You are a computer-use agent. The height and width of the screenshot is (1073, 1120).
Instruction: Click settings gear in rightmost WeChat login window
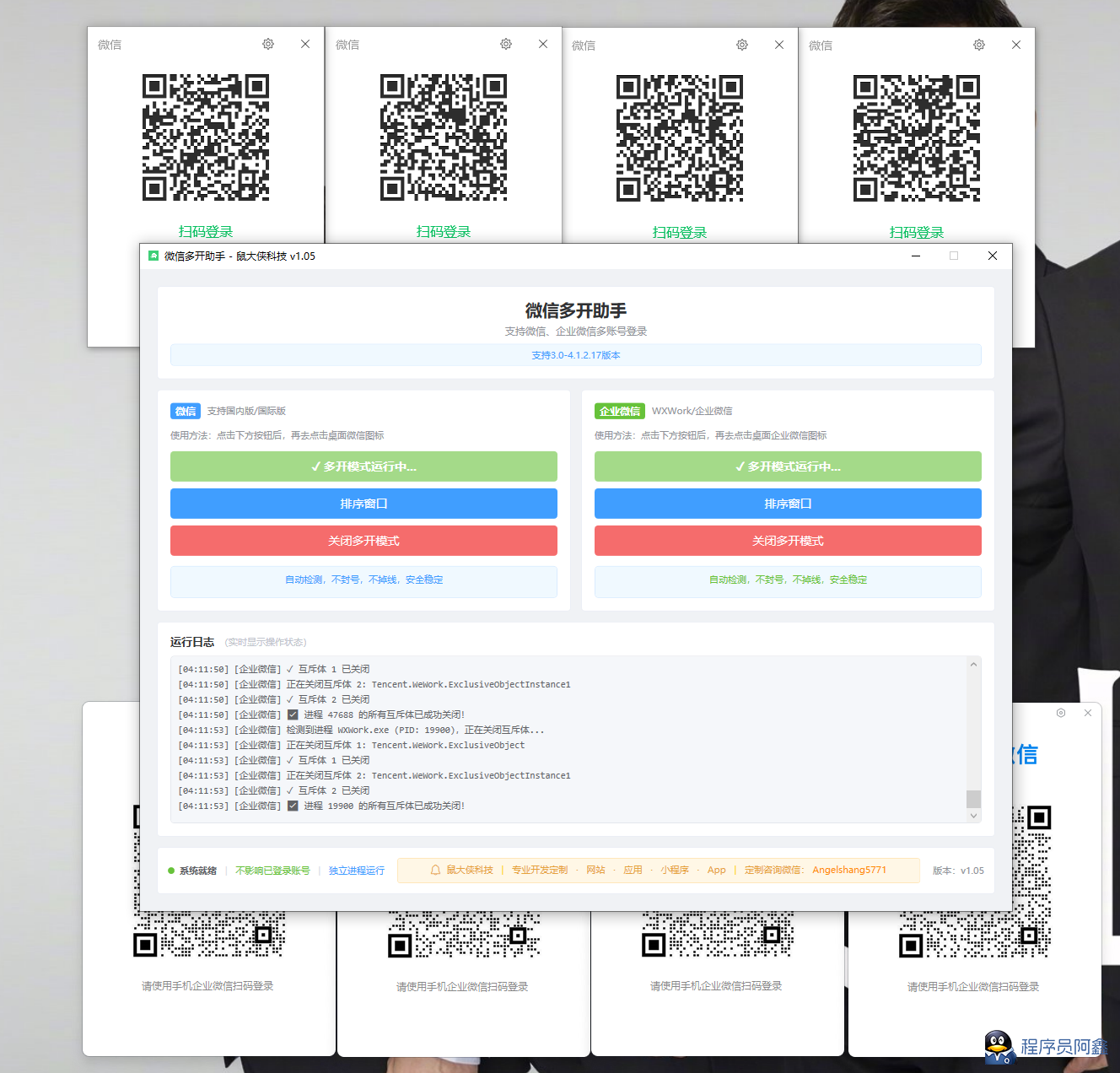pos(979,45)
